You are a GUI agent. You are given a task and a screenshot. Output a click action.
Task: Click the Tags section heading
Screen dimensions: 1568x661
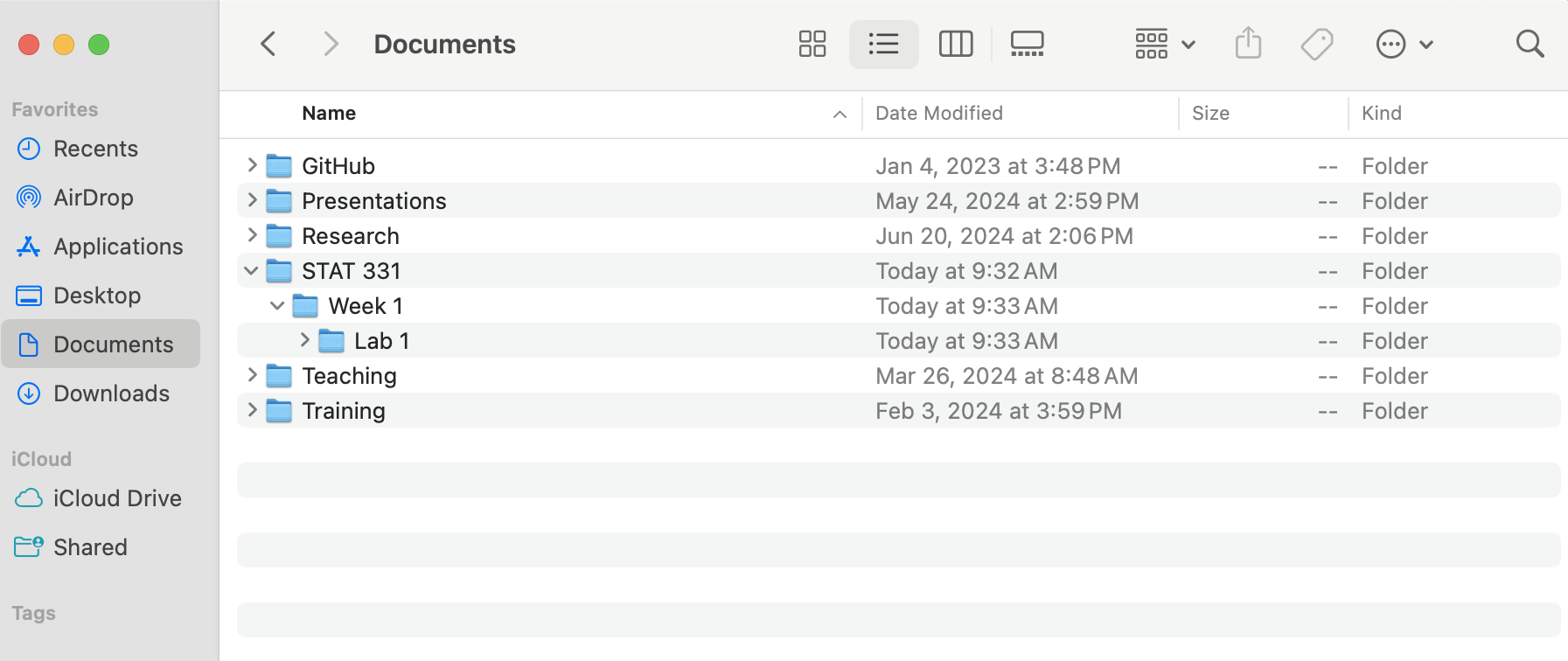pos(33,613)
